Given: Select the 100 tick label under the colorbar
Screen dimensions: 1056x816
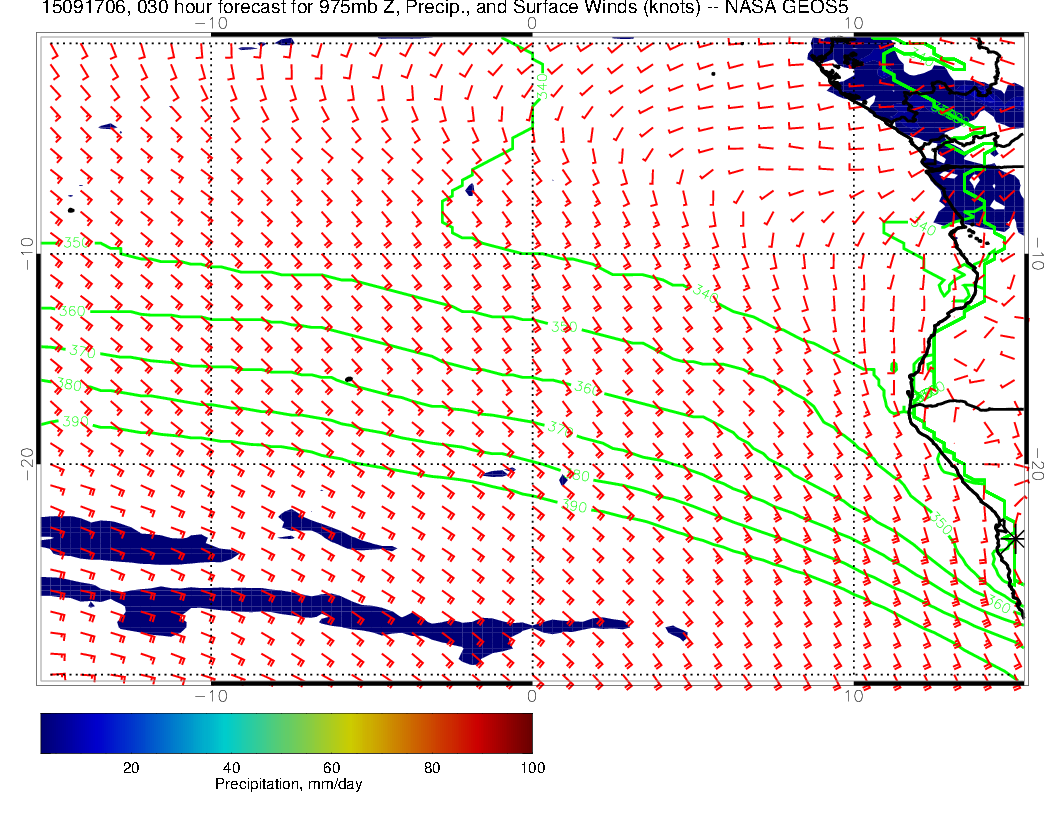Looking at the screenshot, I should [x=532, y=767].
